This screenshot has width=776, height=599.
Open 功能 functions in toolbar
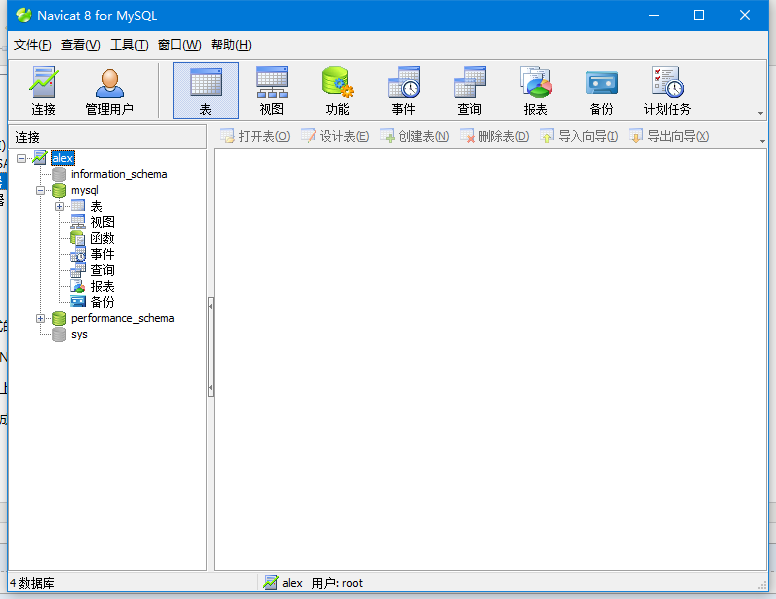coord(338,91)
